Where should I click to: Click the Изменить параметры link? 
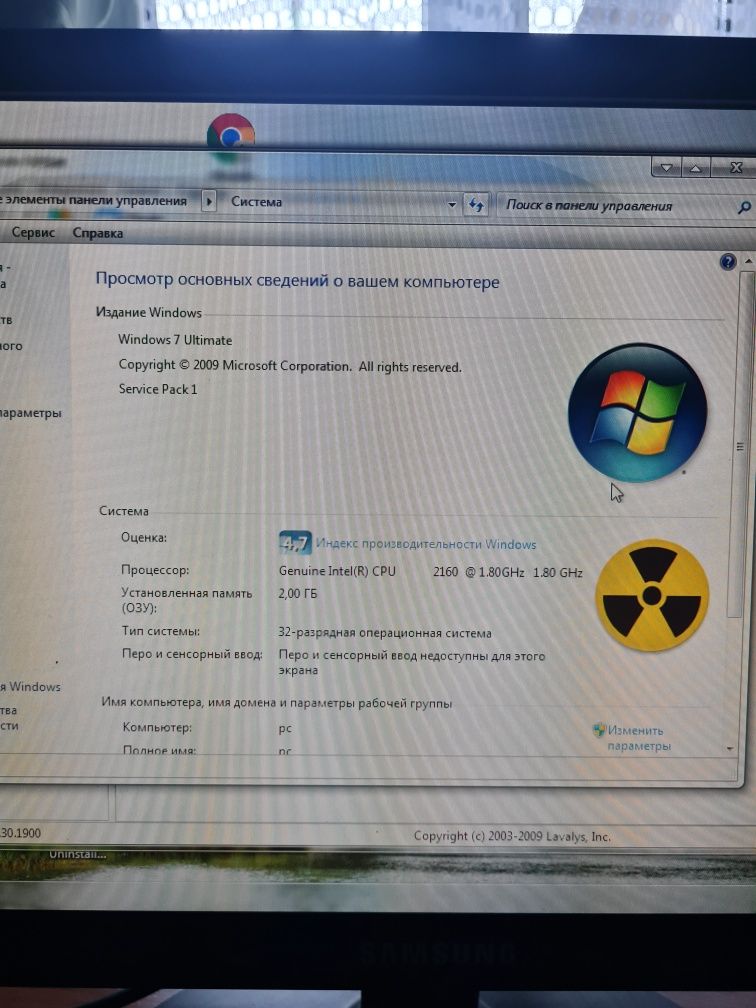point(639,738)
